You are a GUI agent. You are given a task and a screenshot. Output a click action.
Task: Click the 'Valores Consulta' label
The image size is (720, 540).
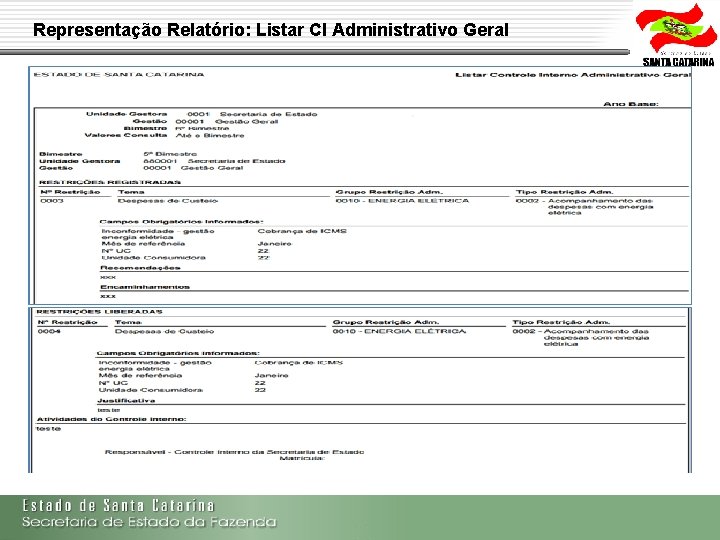(x=126, y=135)
